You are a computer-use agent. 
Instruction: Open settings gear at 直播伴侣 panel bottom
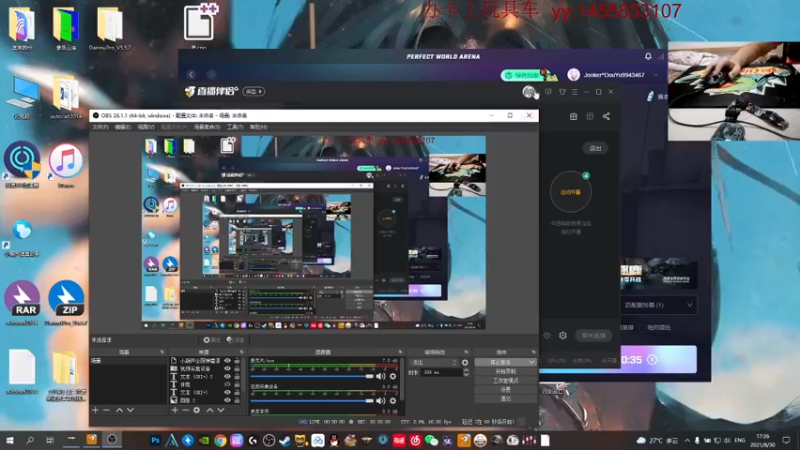click(x=563, y=336)
